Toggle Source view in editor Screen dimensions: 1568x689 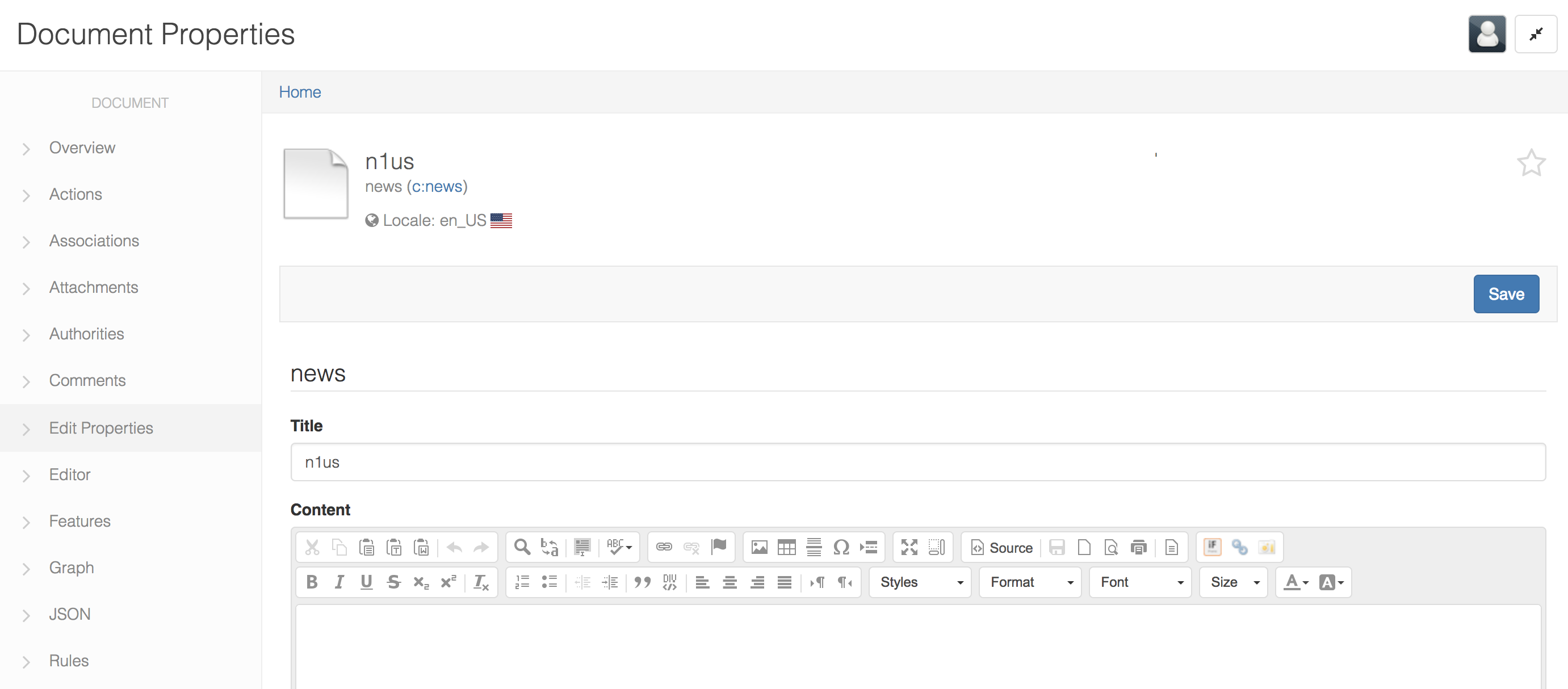coord(1001,548)
